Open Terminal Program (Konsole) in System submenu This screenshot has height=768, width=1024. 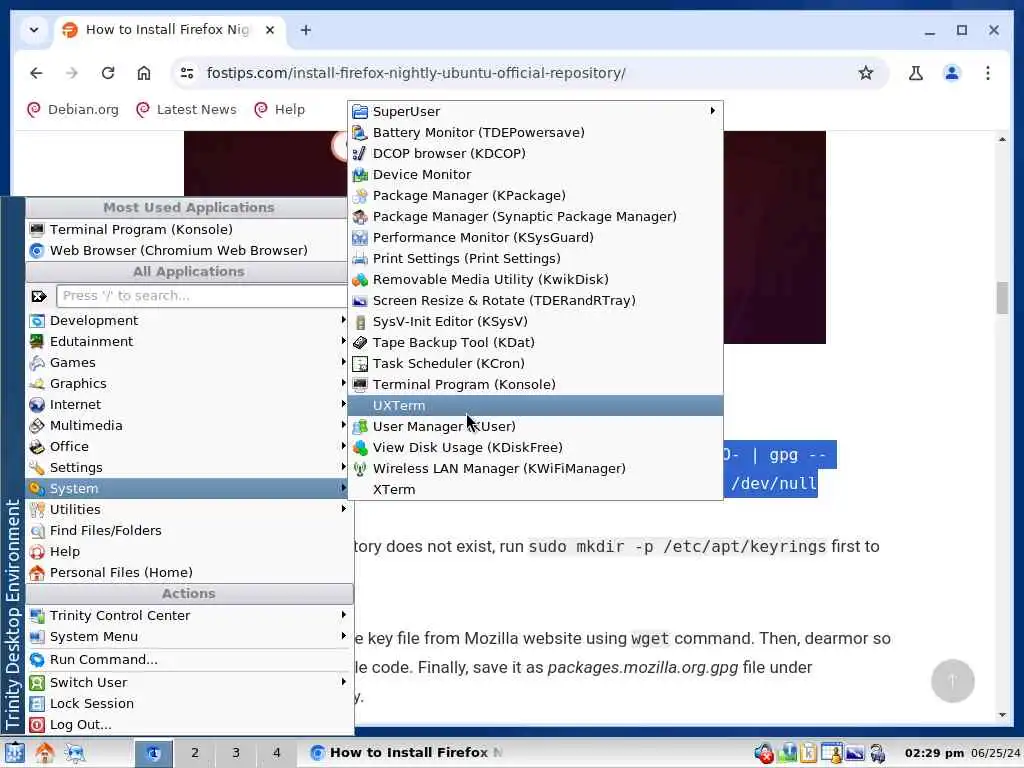click(x=535, y=384)
